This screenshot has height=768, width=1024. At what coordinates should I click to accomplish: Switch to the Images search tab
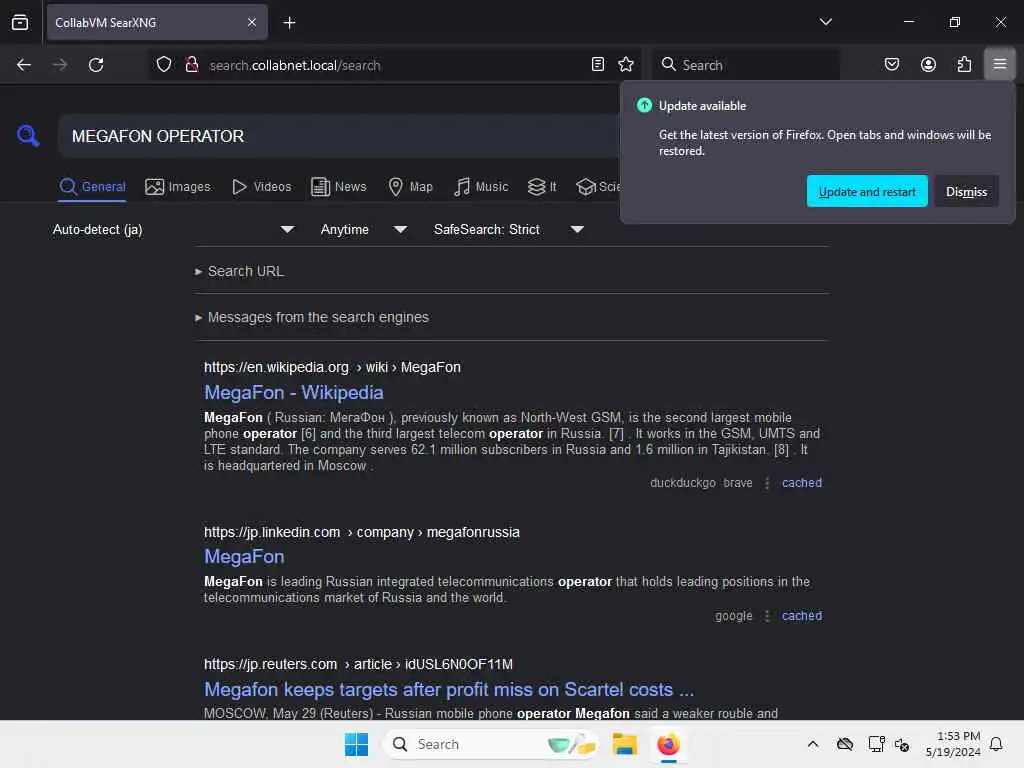(178, 187)
